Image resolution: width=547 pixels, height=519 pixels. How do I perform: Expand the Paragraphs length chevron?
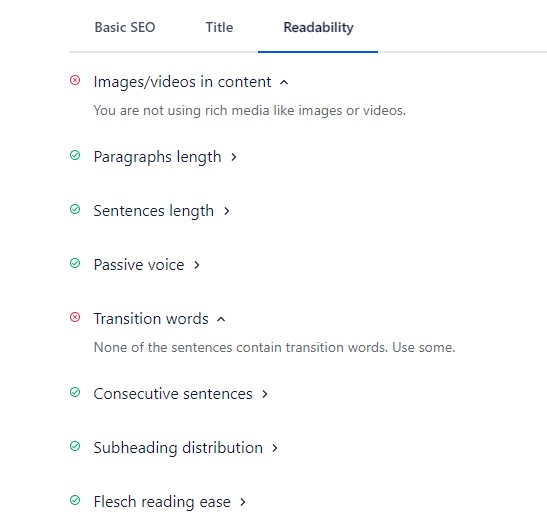234,157
